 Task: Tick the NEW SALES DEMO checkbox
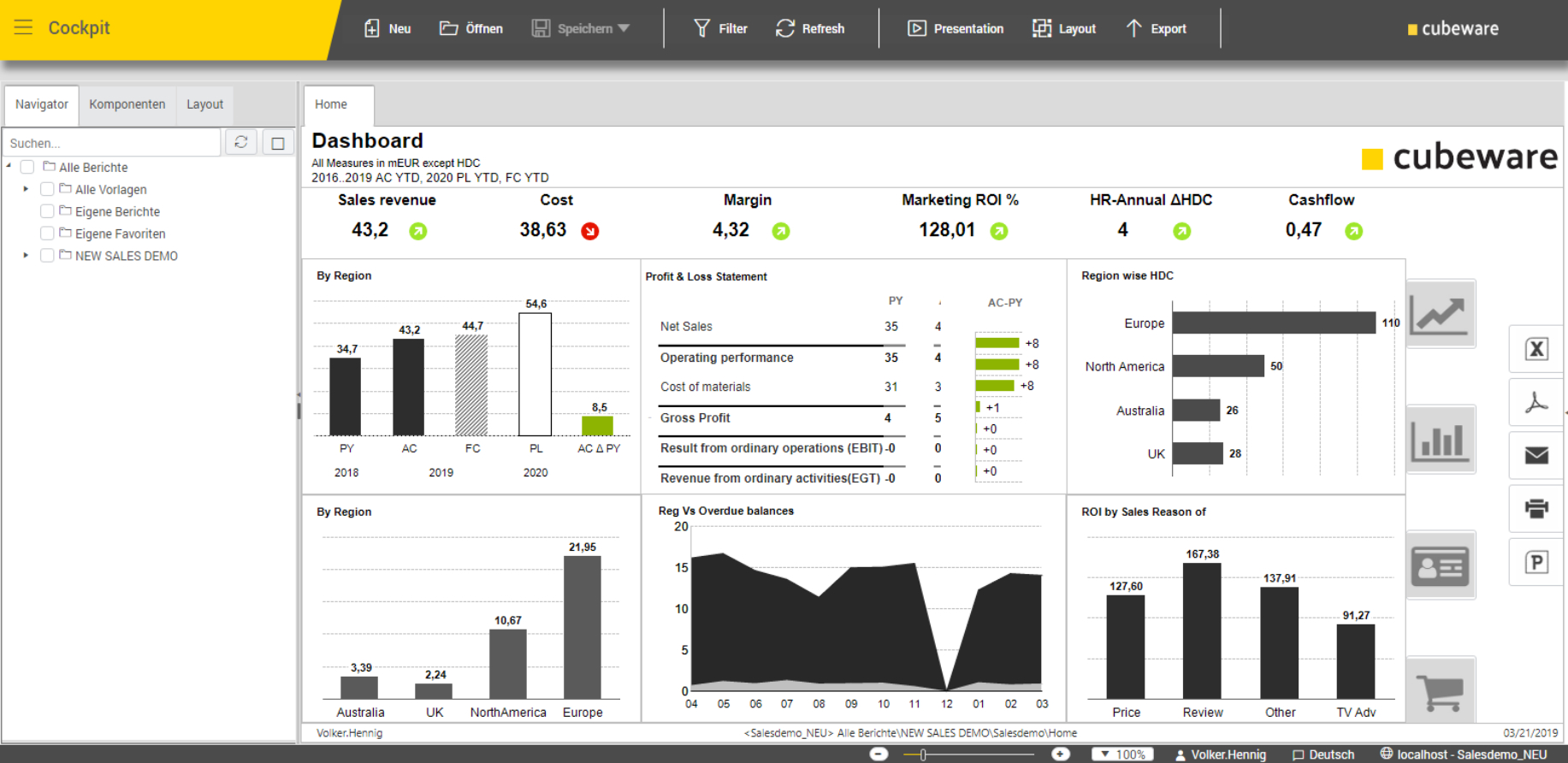click(47, 255)
